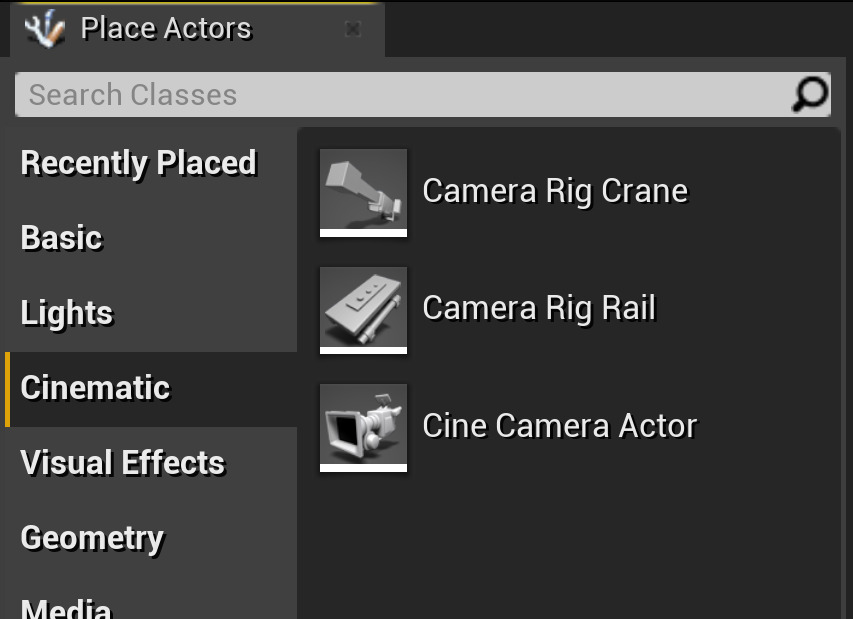Open the Cine Camera Actor thumbnail
Viewport: 853px width, 619px height.
tap(363, 426)
